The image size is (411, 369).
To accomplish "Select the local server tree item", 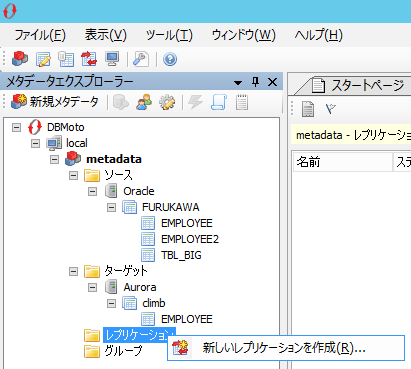I will [77, 143].
